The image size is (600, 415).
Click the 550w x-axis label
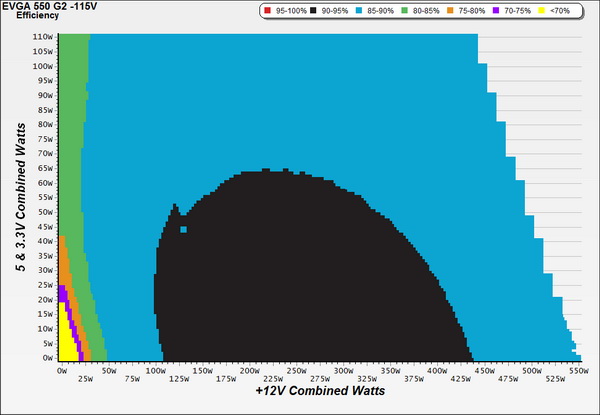(579, 371)
